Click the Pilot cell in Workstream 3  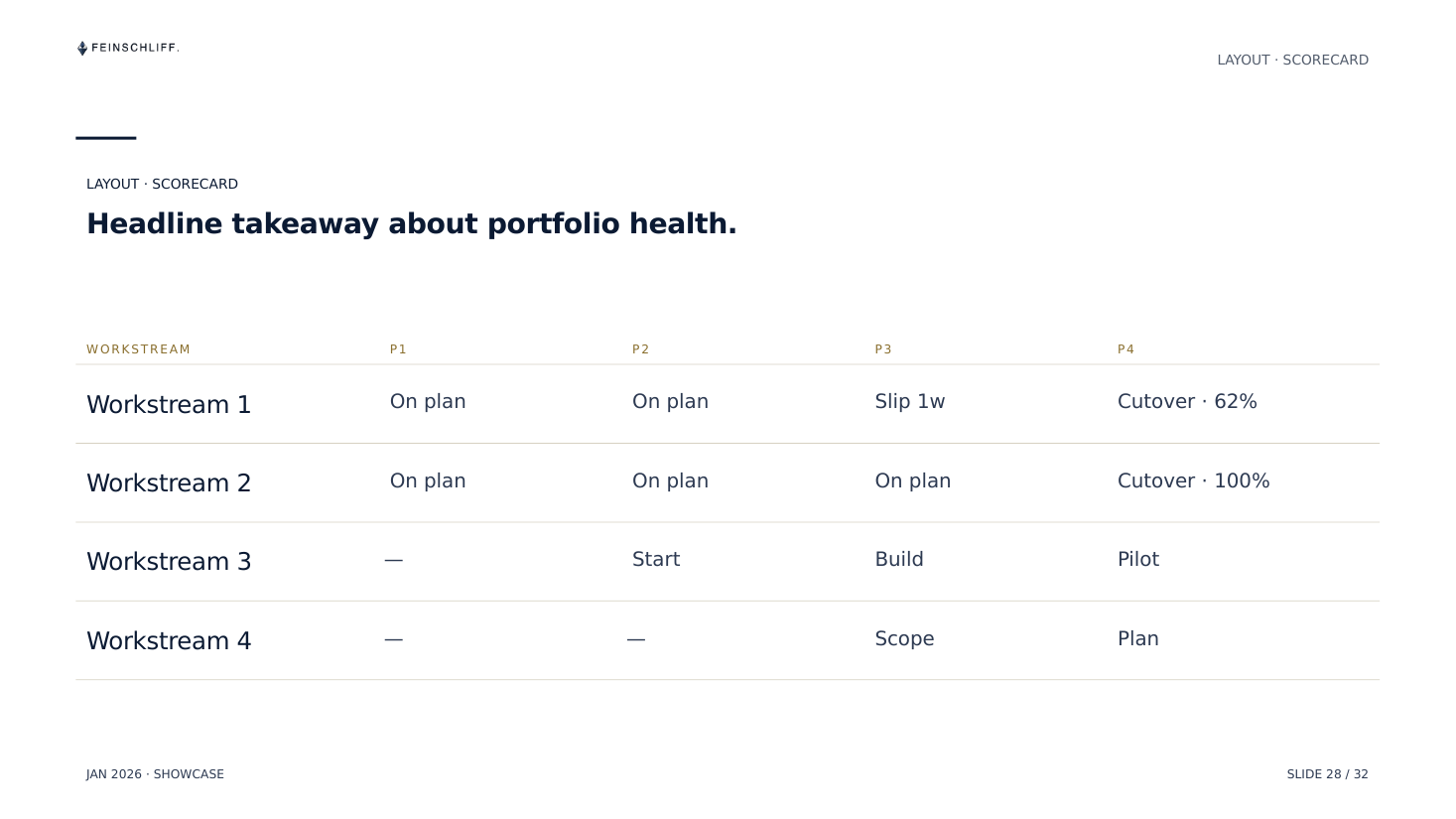click(x=1138, y=559)
